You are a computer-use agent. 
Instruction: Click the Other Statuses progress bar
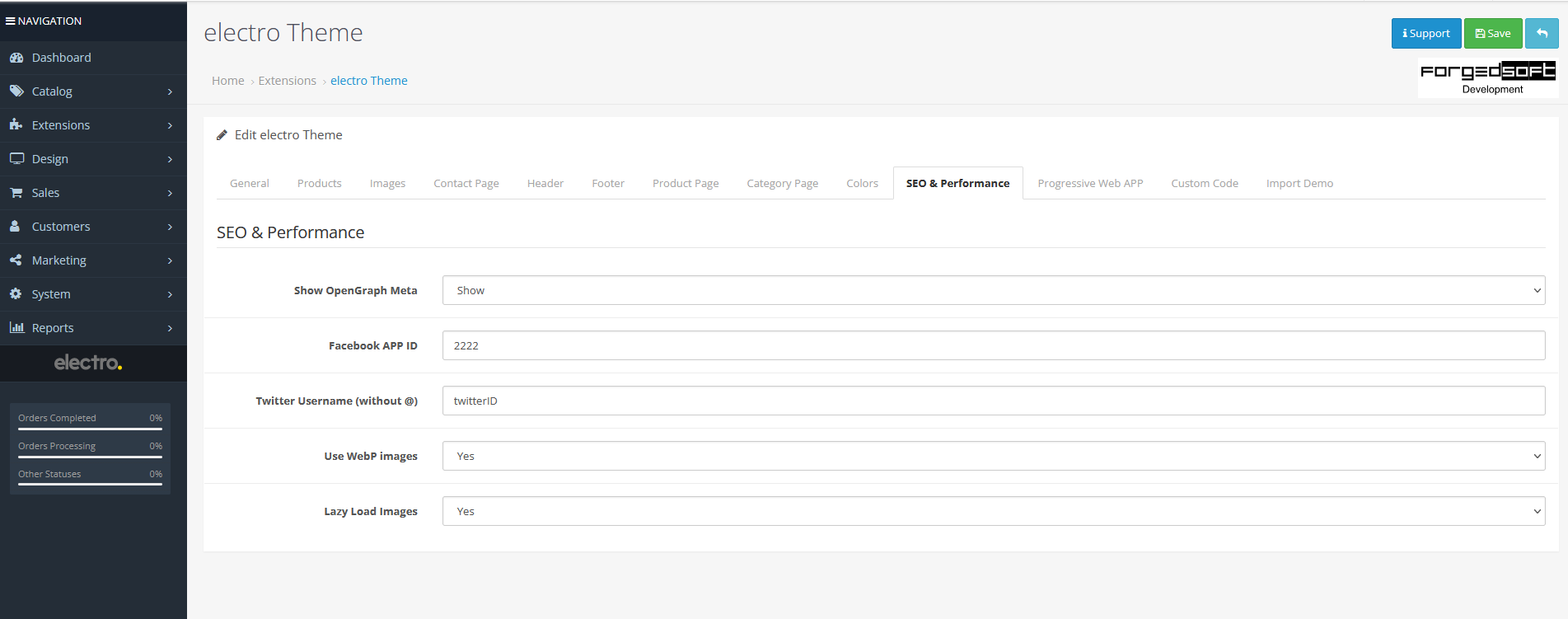click(90, 485)
